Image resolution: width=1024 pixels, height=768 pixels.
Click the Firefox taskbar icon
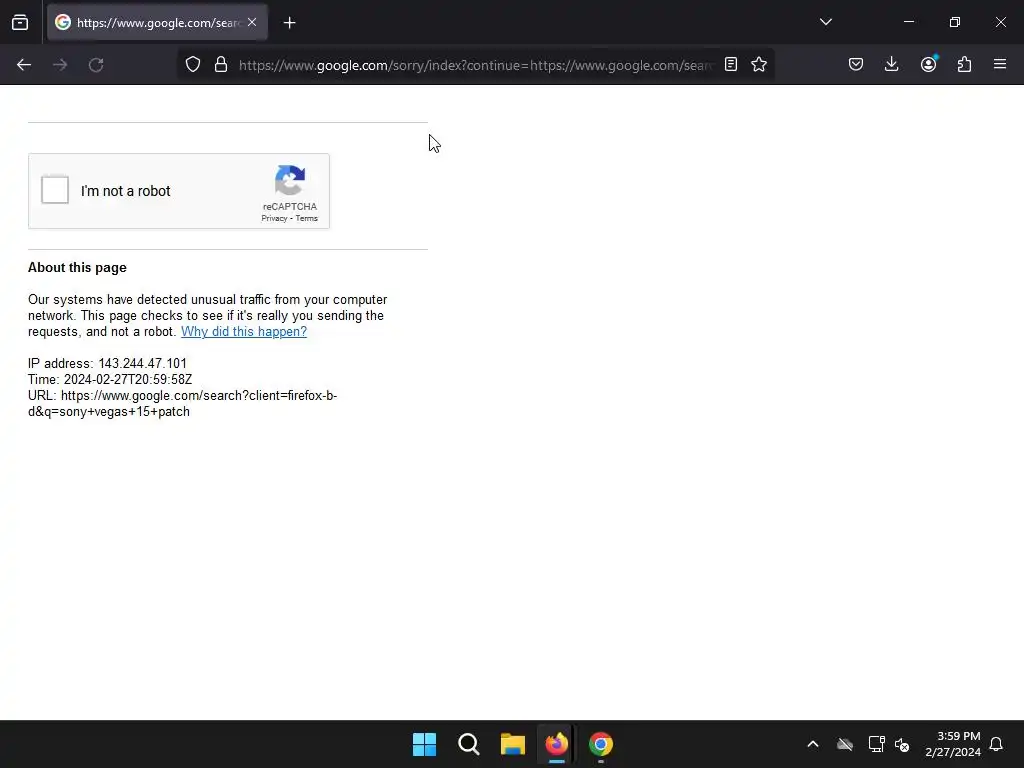[x=556, y=744]
